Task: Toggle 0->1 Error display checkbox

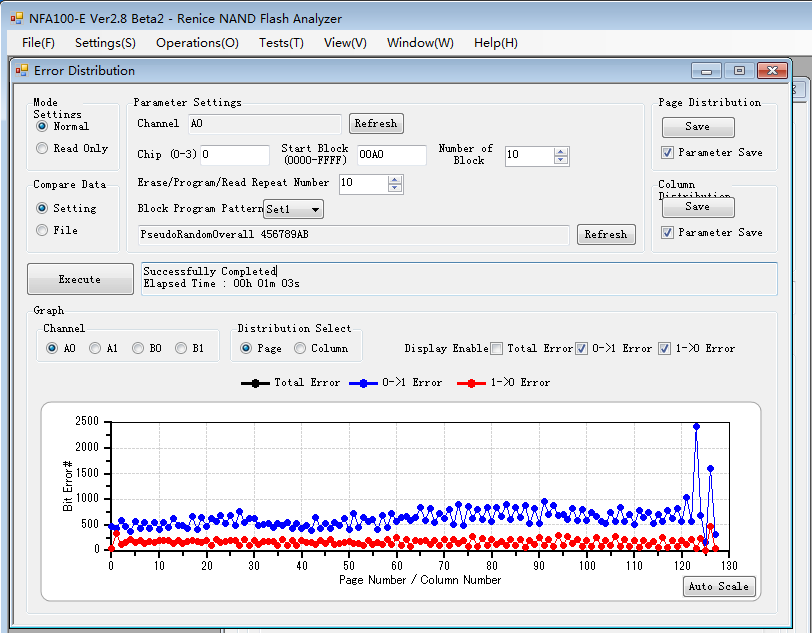Action: tap(582, 349)
